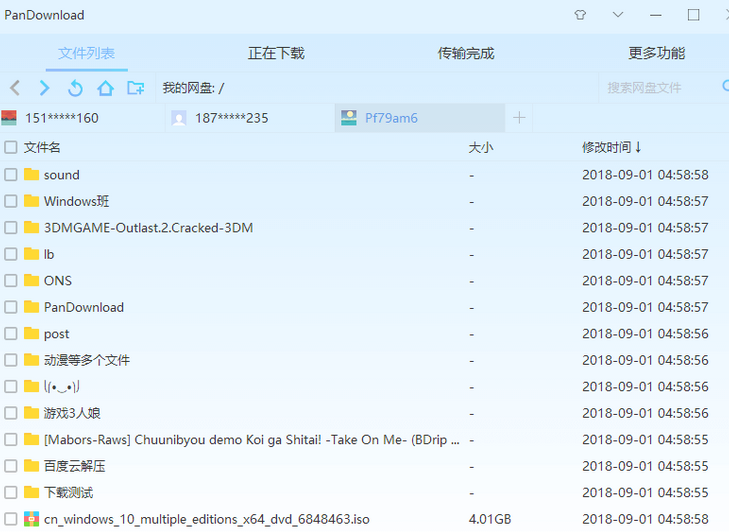
Task: Click the PanDownload folder icon
Action: [31, 307]
